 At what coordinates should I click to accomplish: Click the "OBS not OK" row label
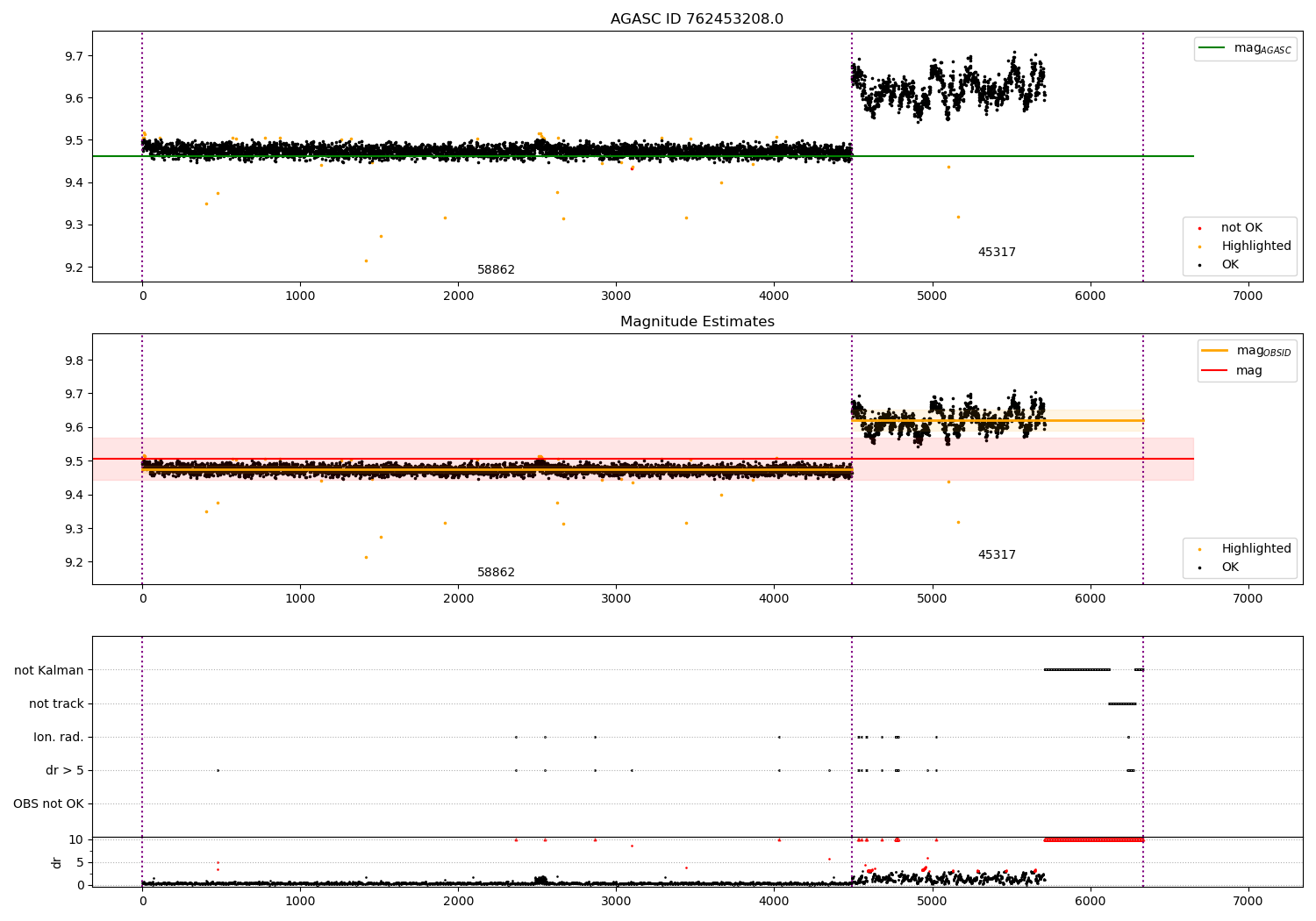click(x=49, y=804)
